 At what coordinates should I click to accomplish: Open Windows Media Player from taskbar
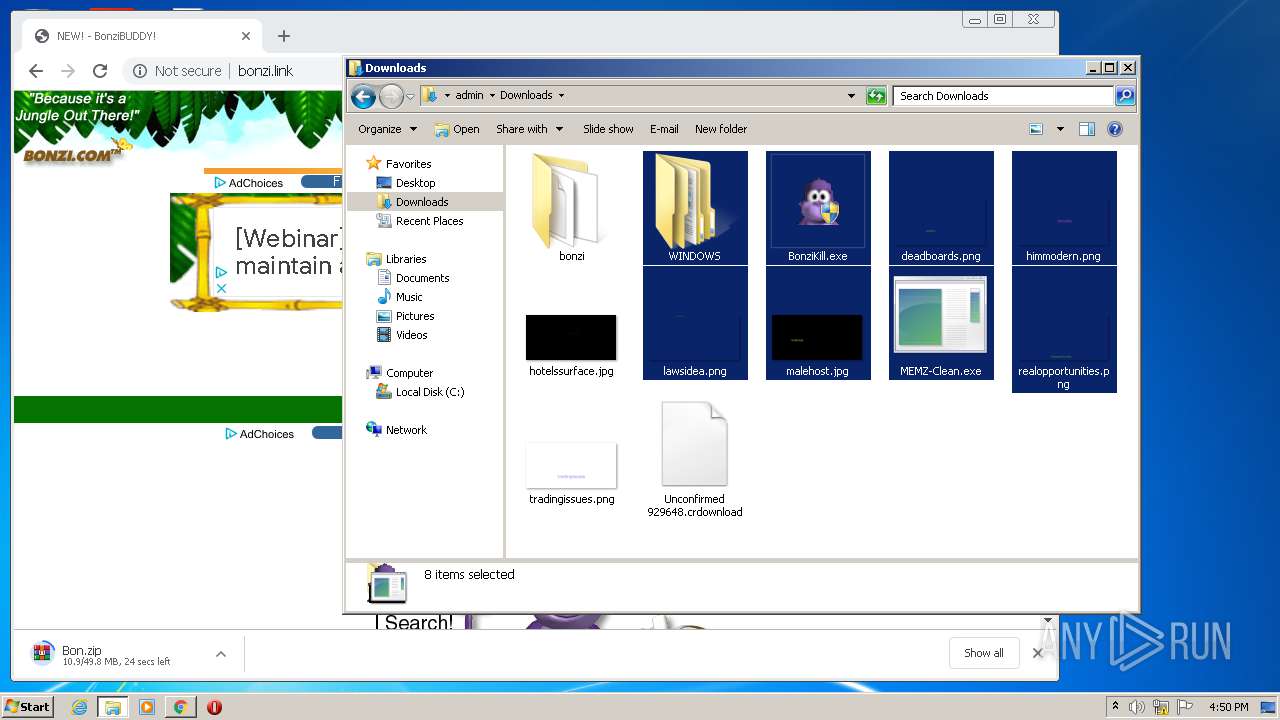(x=147, y=707)
